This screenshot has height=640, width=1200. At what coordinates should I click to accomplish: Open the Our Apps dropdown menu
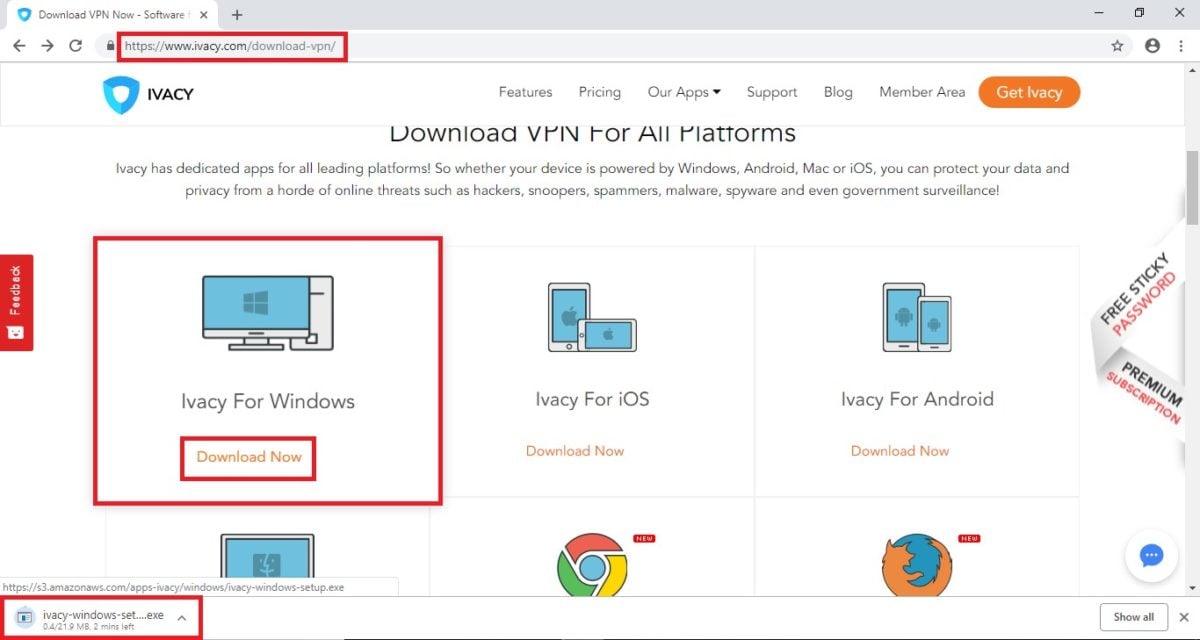[x=684, y=92]
